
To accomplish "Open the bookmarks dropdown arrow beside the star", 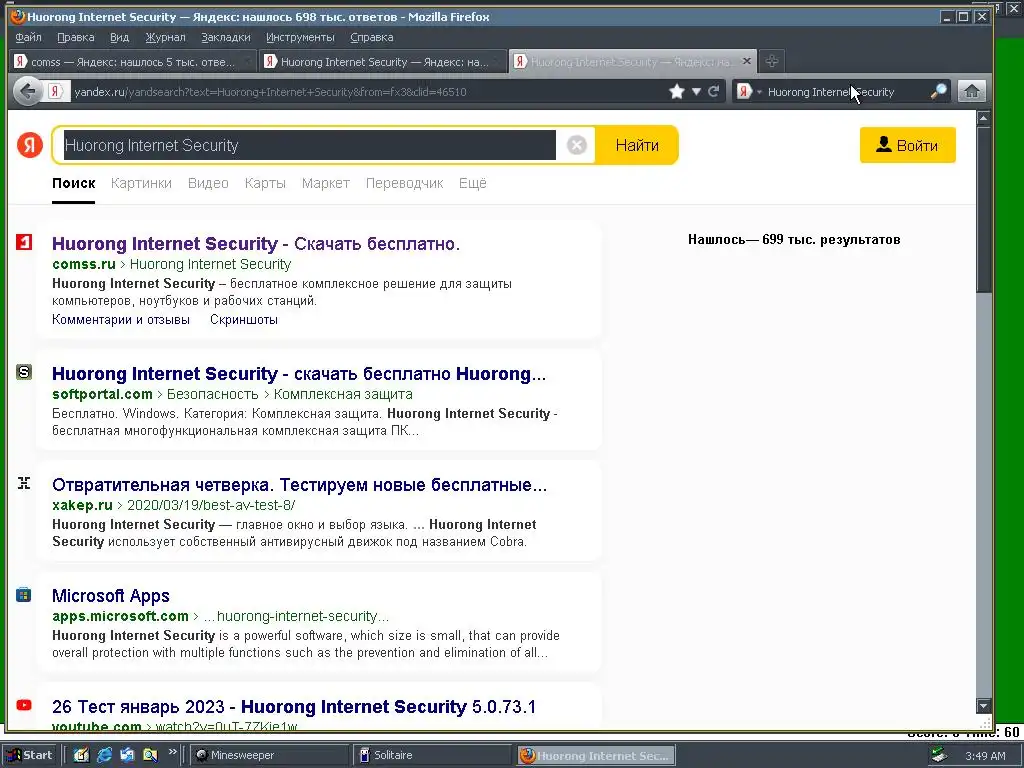I will click(696, 91).
